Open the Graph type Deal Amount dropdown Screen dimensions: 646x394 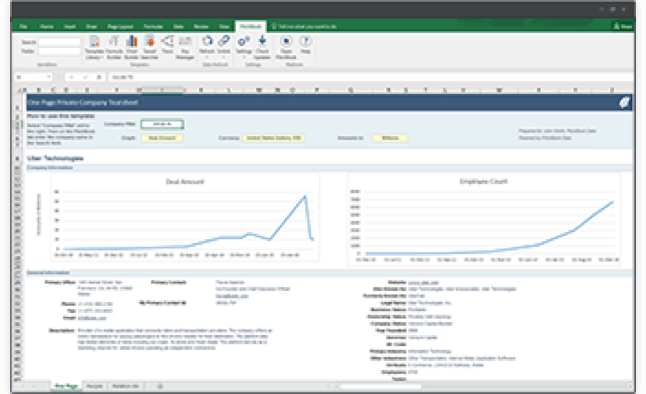pyautogui.click(x=162, y=138)
